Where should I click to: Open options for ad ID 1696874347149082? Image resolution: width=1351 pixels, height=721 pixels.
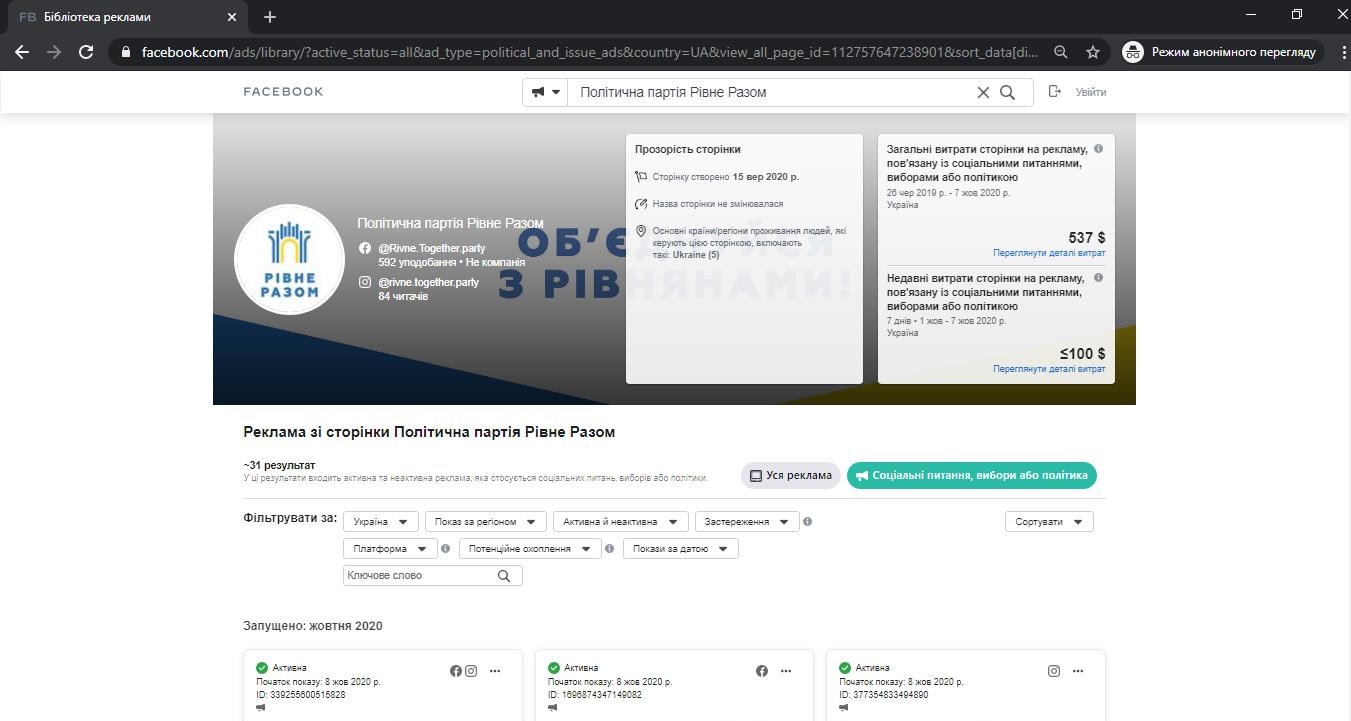[786, 671]
